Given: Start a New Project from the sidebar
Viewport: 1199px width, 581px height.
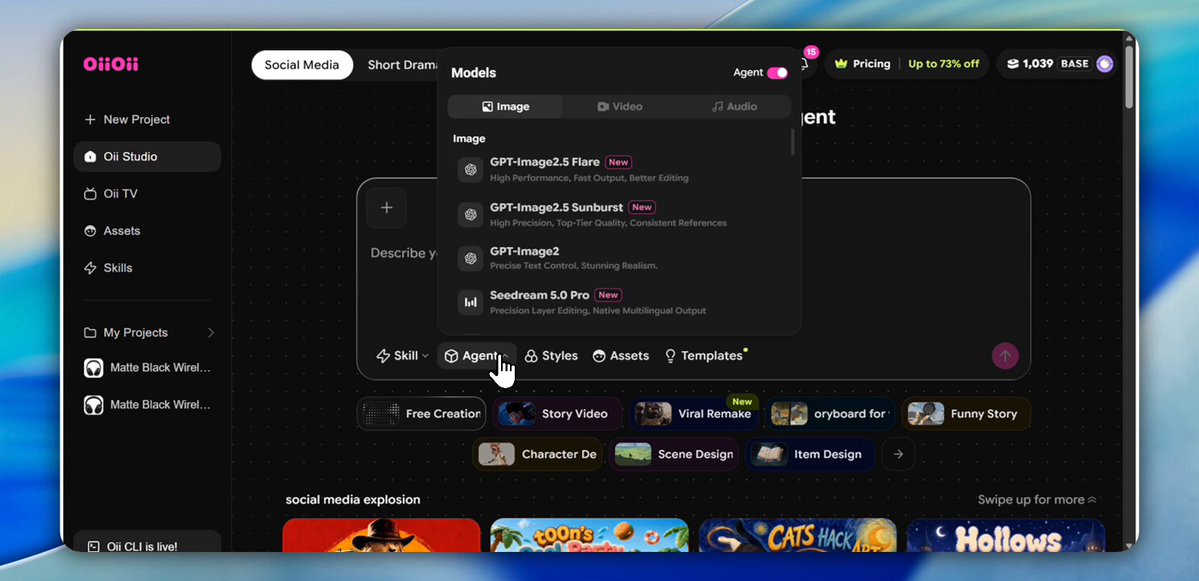Looking at the screenshot, I should pyautogui.click(x=127, y=119).
